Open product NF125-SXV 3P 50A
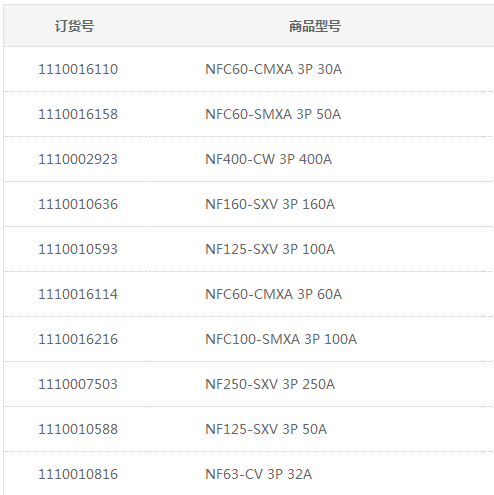 coord(266,429)
